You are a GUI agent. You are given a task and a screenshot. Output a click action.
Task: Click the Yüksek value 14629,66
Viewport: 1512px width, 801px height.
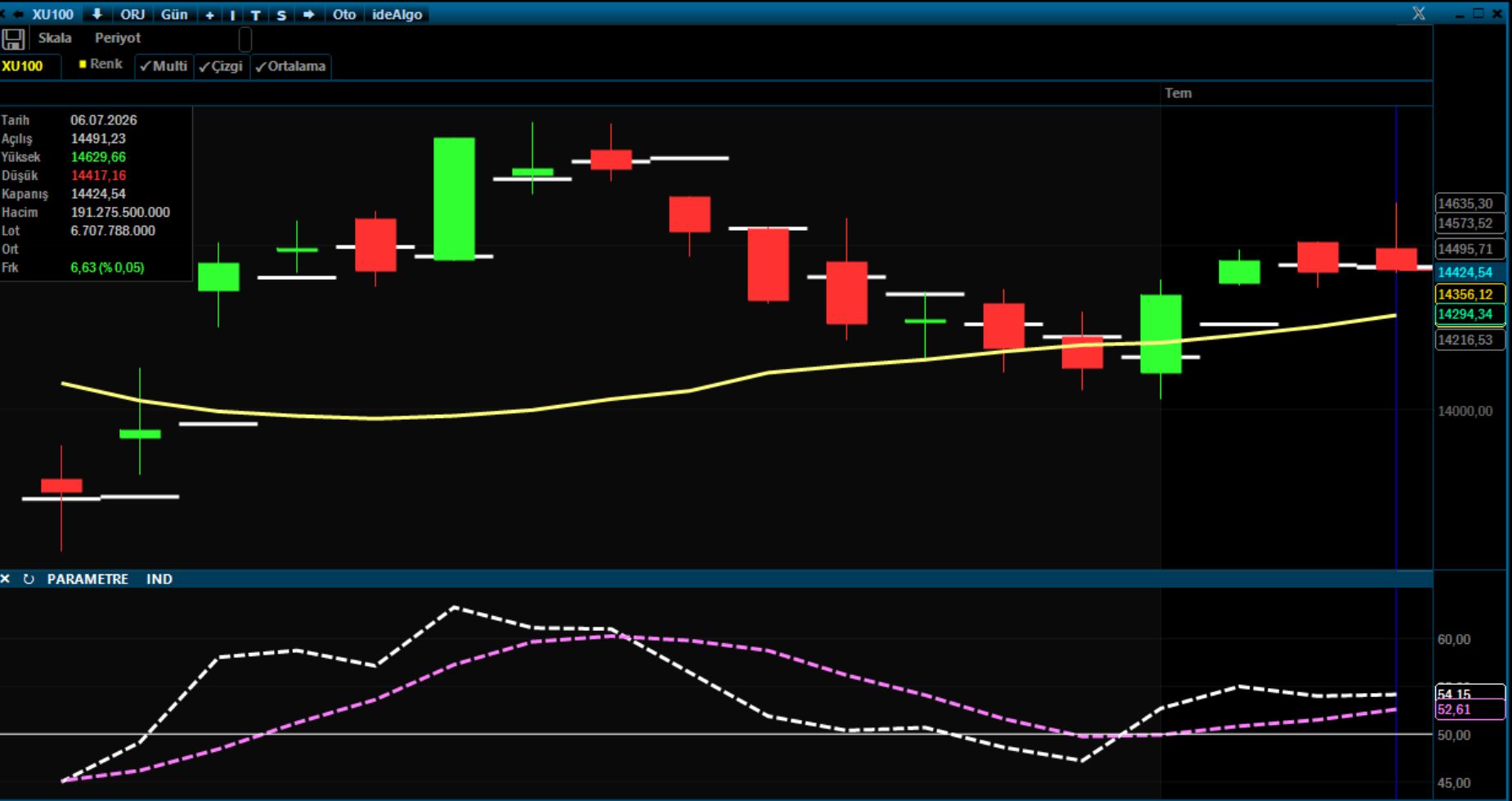98,157
